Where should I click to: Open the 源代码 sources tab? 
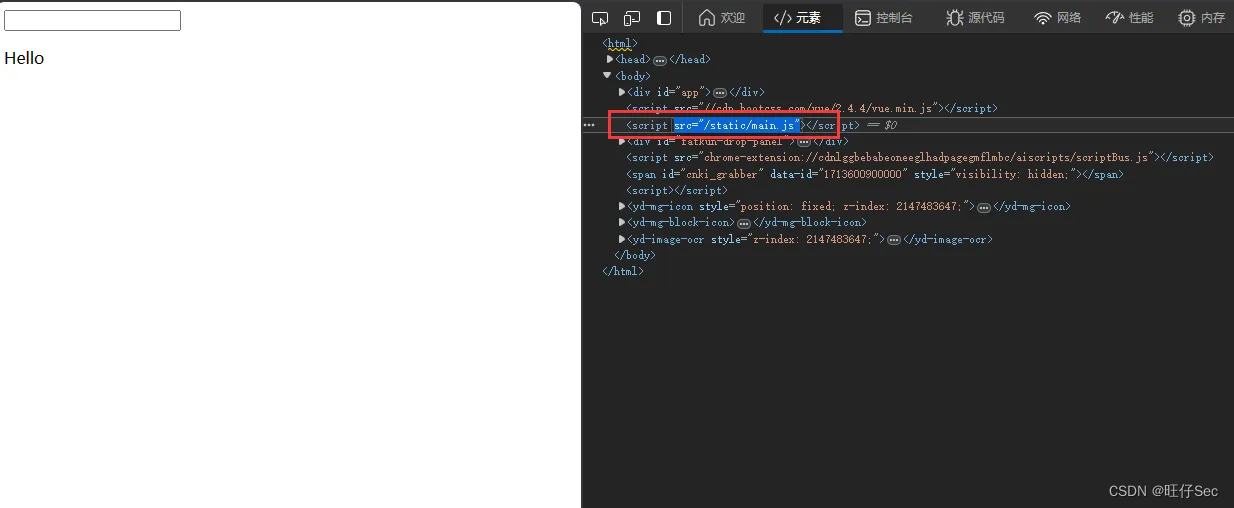975,18
